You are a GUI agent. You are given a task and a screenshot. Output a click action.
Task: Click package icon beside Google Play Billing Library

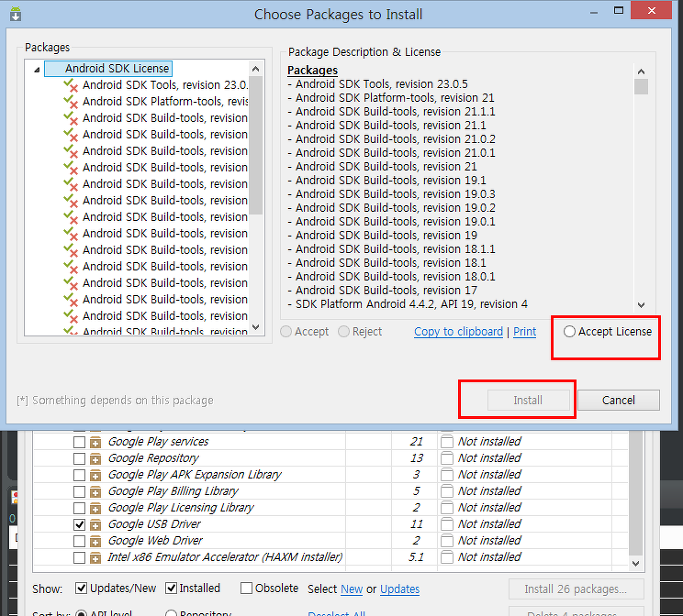coord(95,492)
